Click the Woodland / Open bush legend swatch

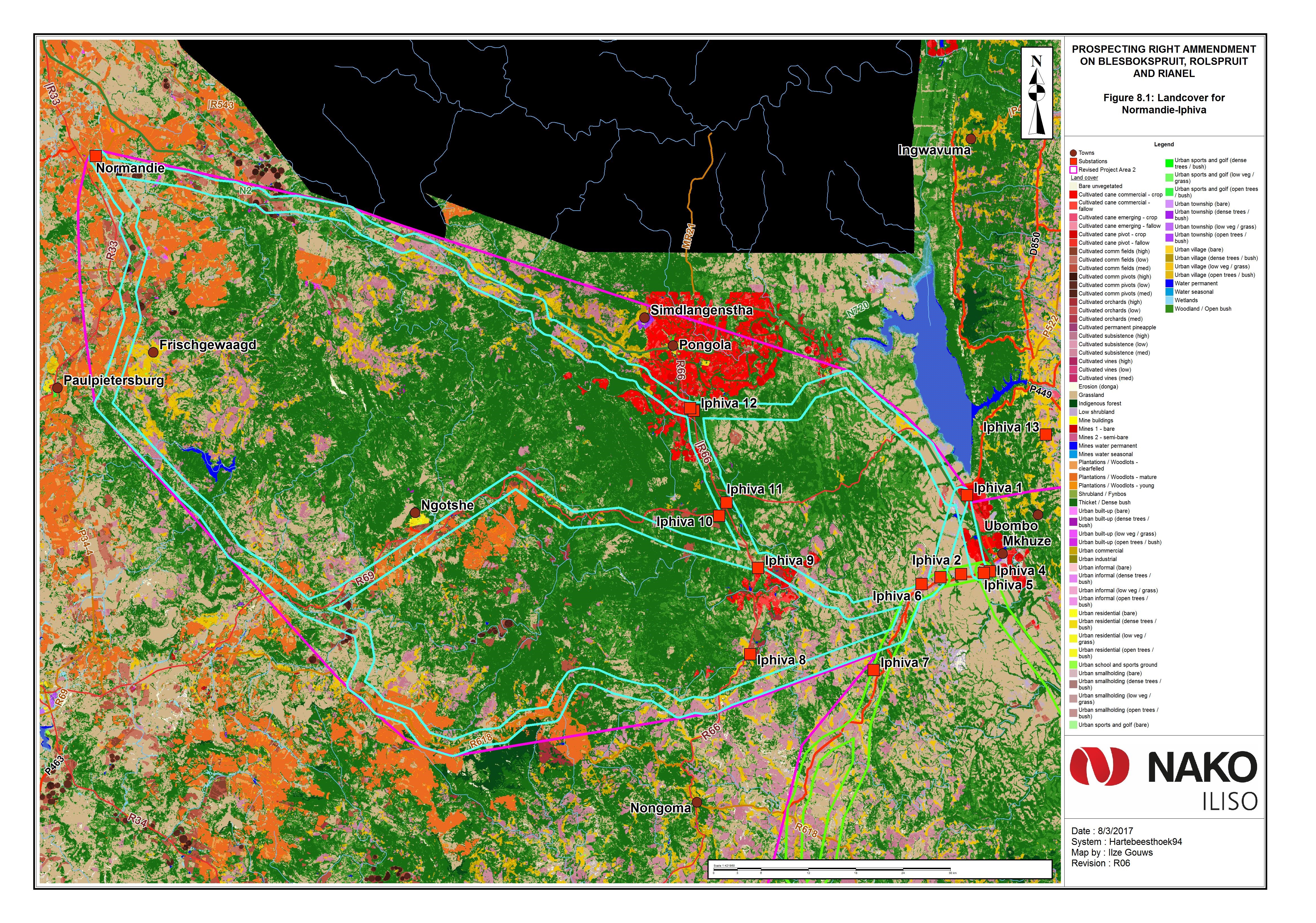(x=1169, y=309)
